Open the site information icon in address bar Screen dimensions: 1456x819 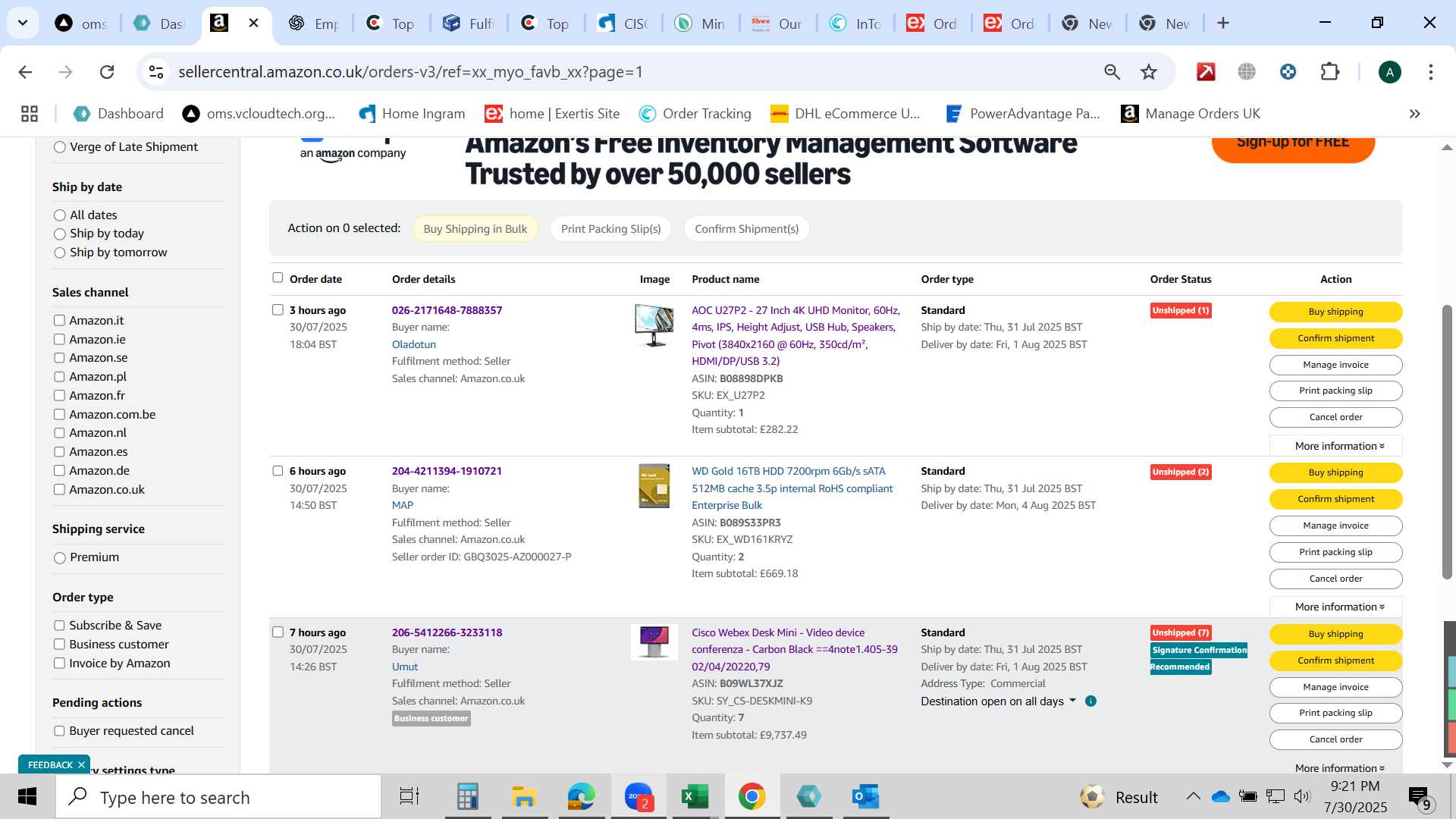156,72
